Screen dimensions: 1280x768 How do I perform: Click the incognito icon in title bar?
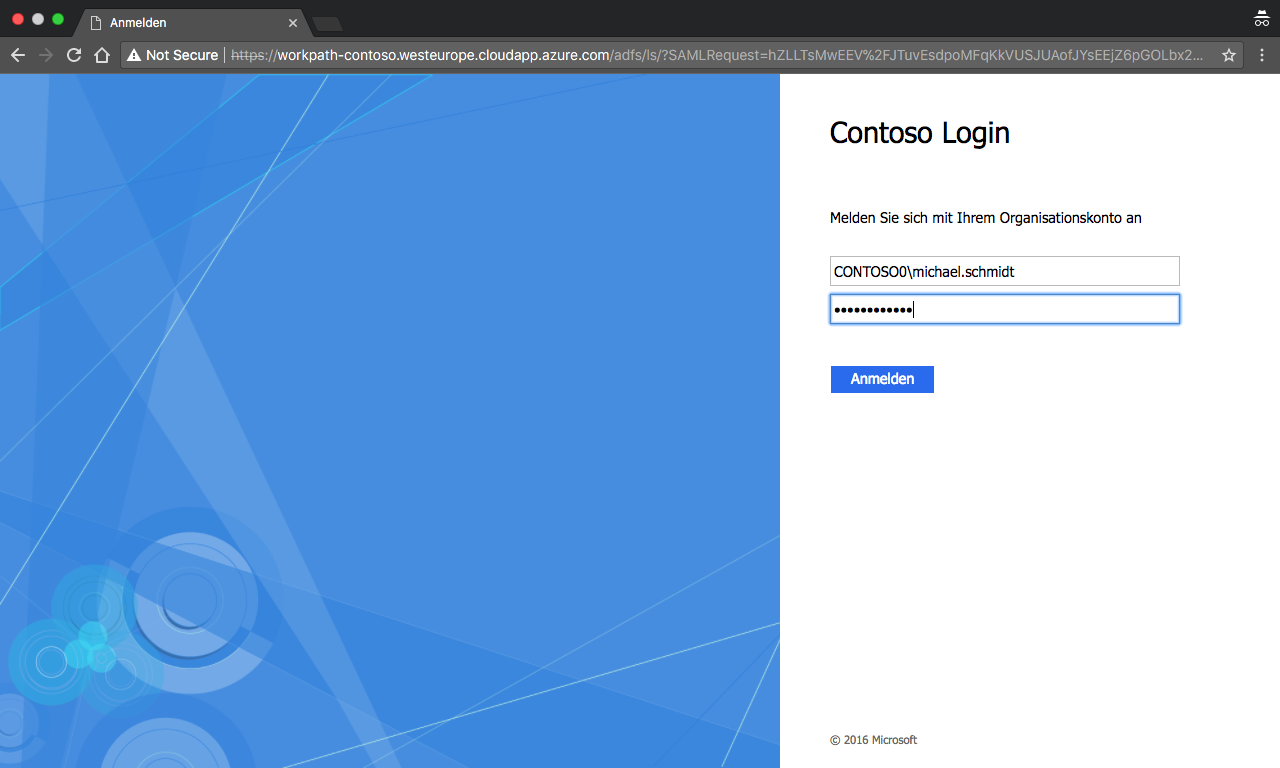tap(1261, 19)
